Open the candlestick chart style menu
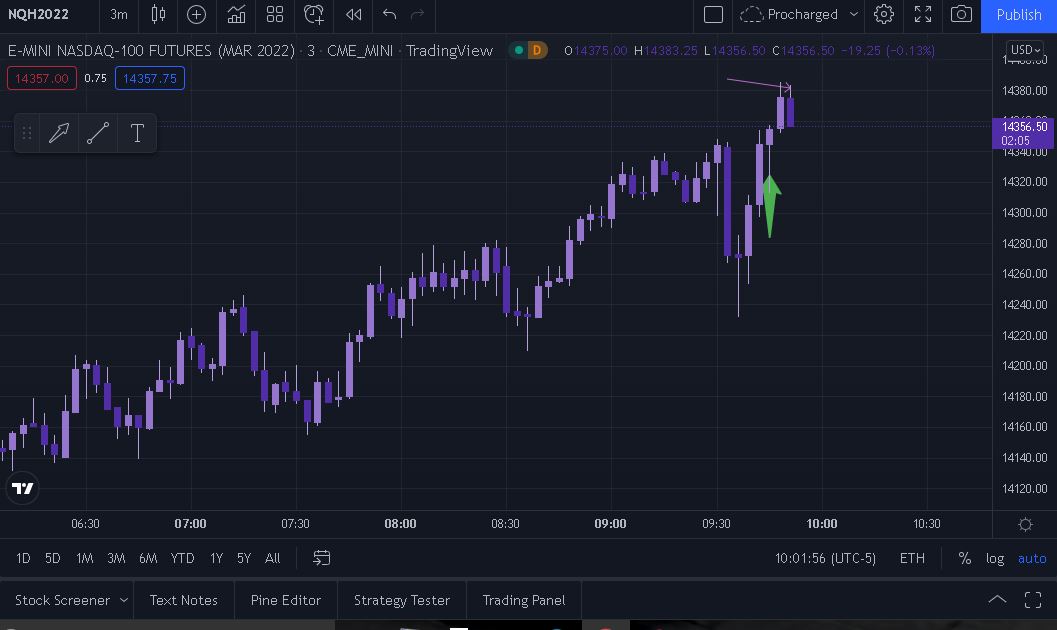1057x630 pixels. click(x=158, y=14)
